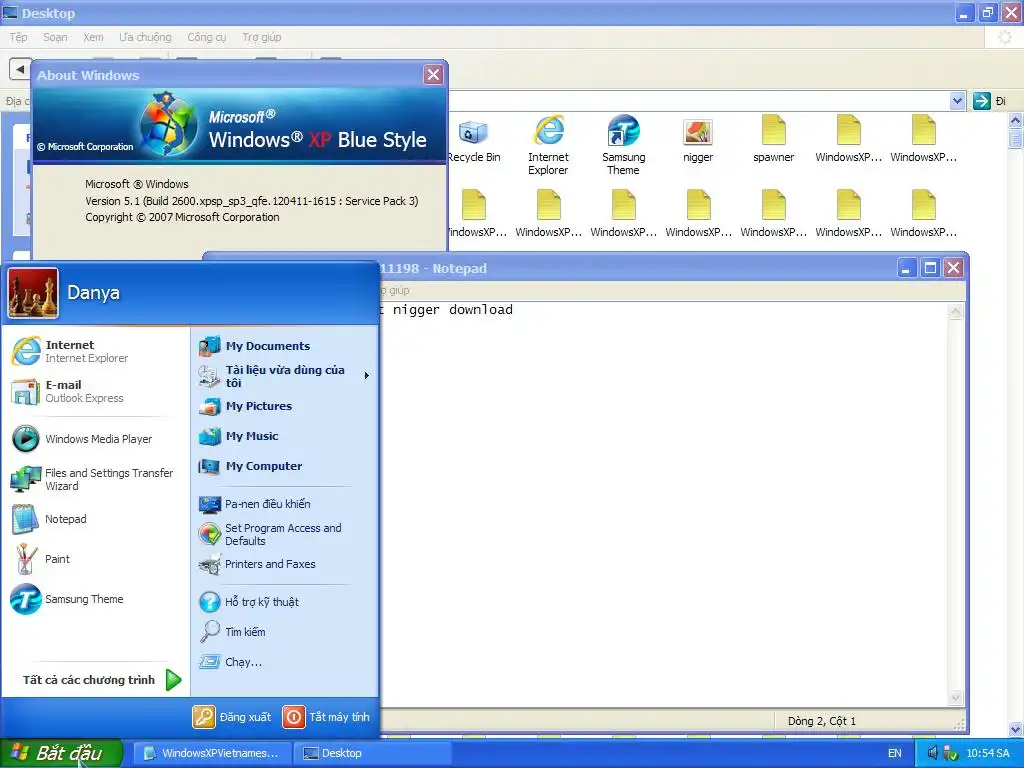Minimize the Notepad window
This screenshot has height=768, width=1024.
point(906,268)
